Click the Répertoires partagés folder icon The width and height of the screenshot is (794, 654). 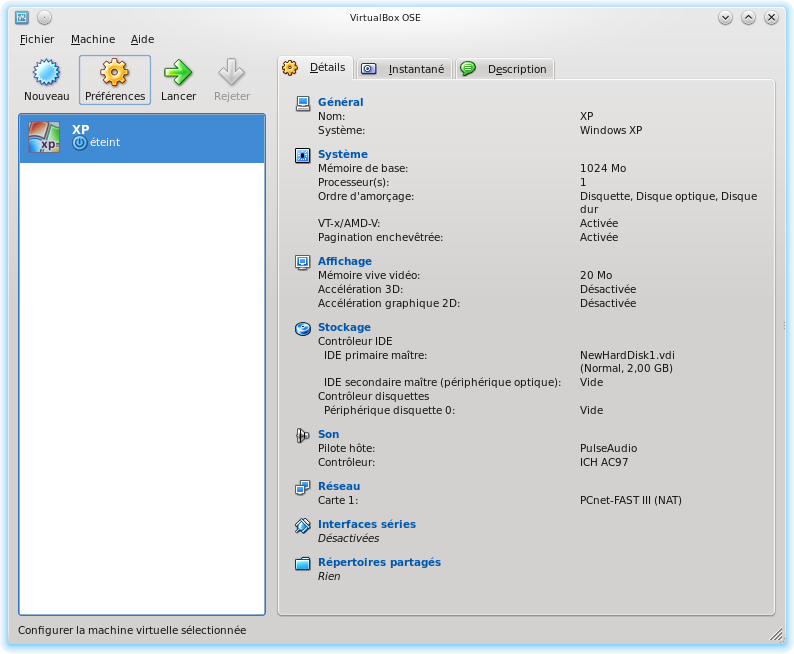tap(303, 563)
